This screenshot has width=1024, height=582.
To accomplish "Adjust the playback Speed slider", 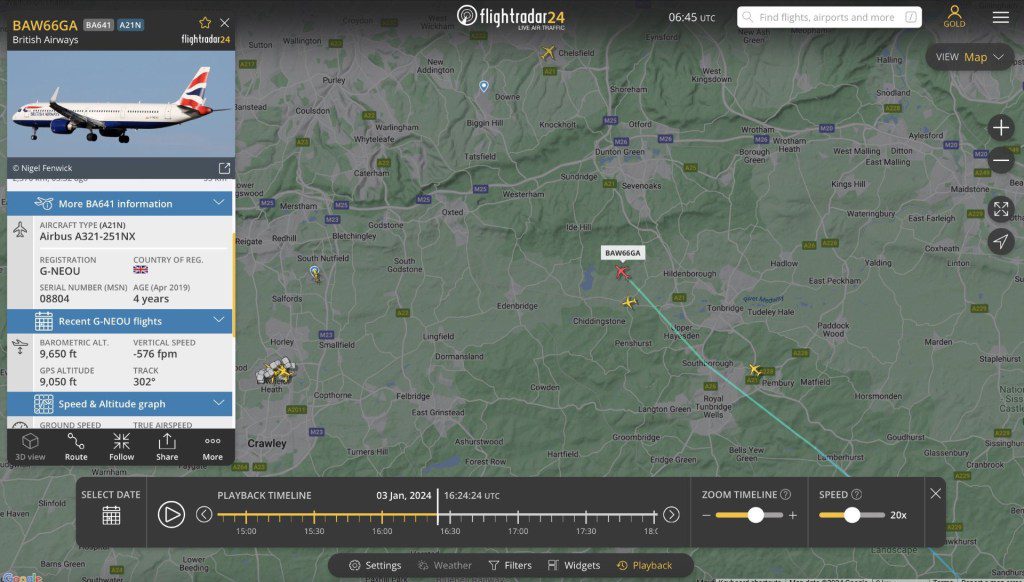I will pos(852,515).
